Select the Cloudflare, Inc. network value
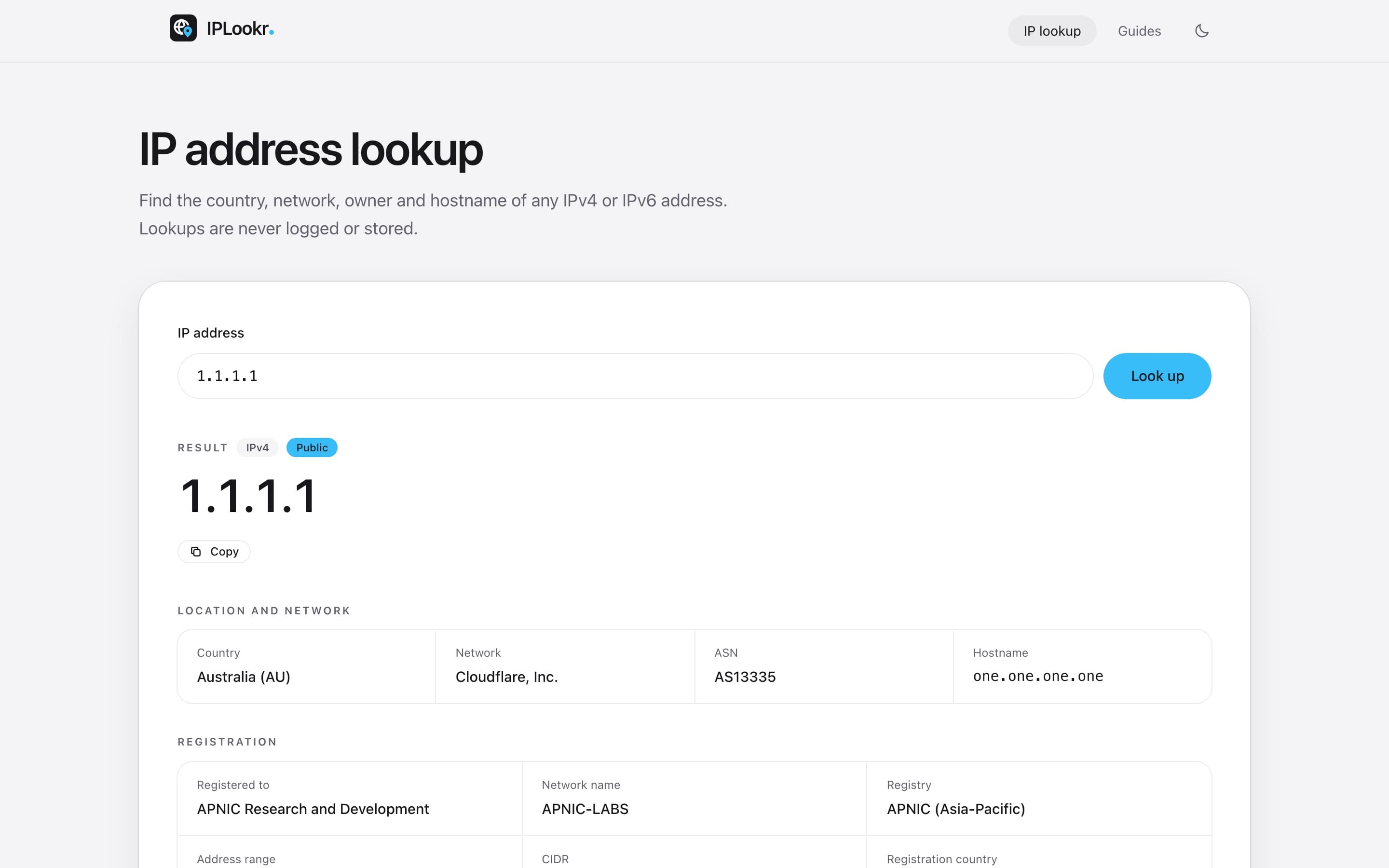The image size is (1389, 868). coord(506,677)
